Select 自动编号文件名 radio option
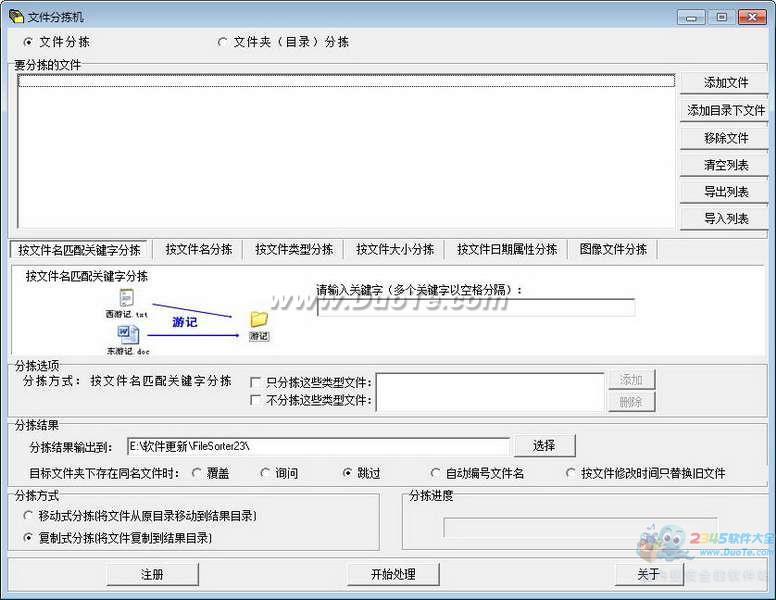Viewport: 776px width, 600px height. 435,473
